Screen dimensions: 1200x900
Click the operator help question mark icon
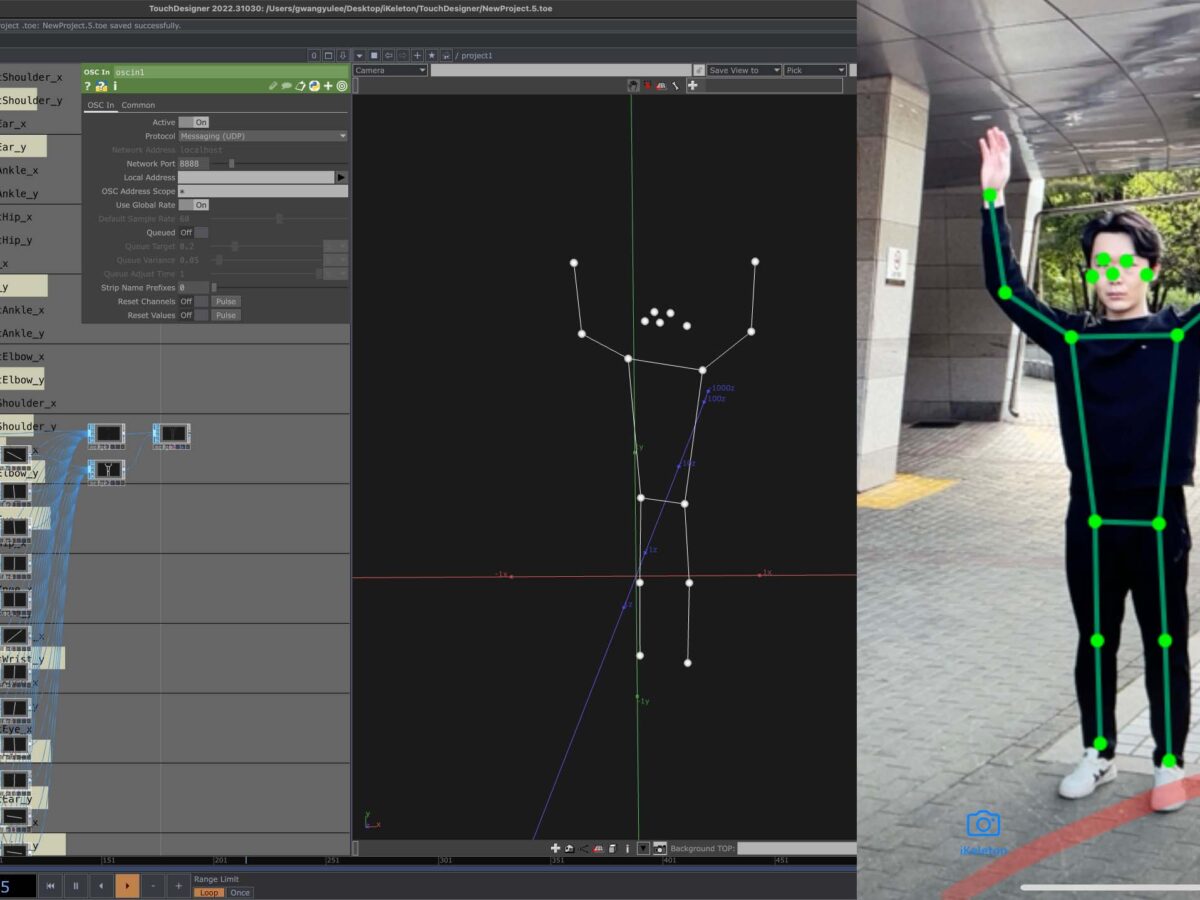coord(87,87)
